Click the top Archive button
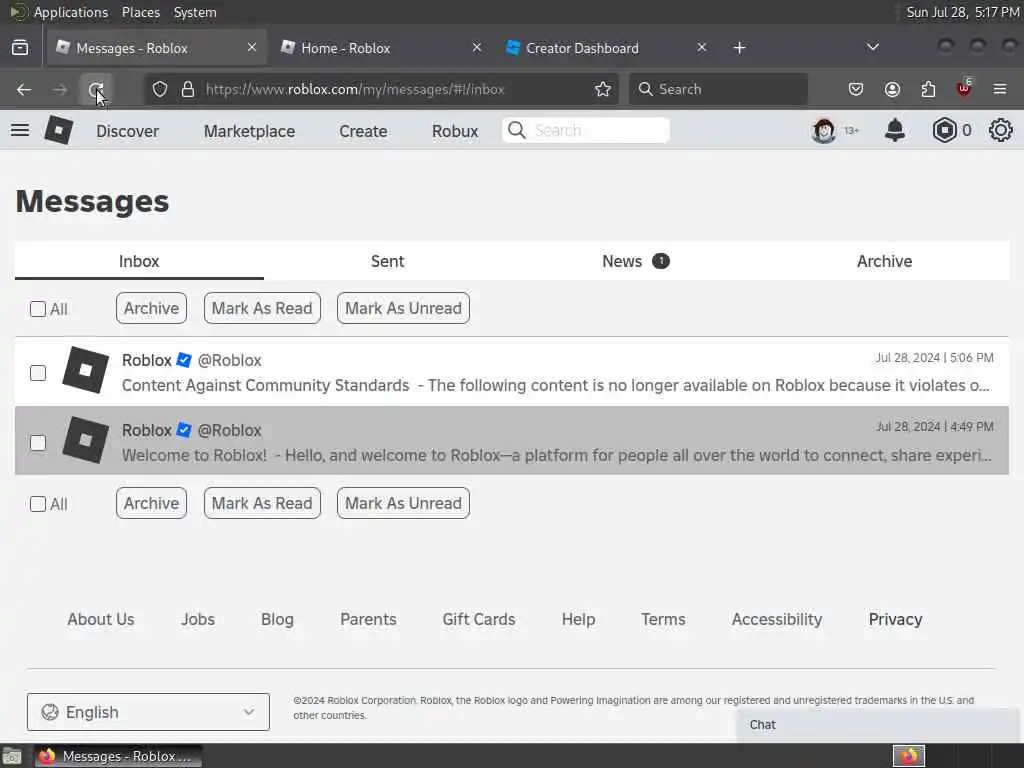1024x768 pixels. point(152,308)
